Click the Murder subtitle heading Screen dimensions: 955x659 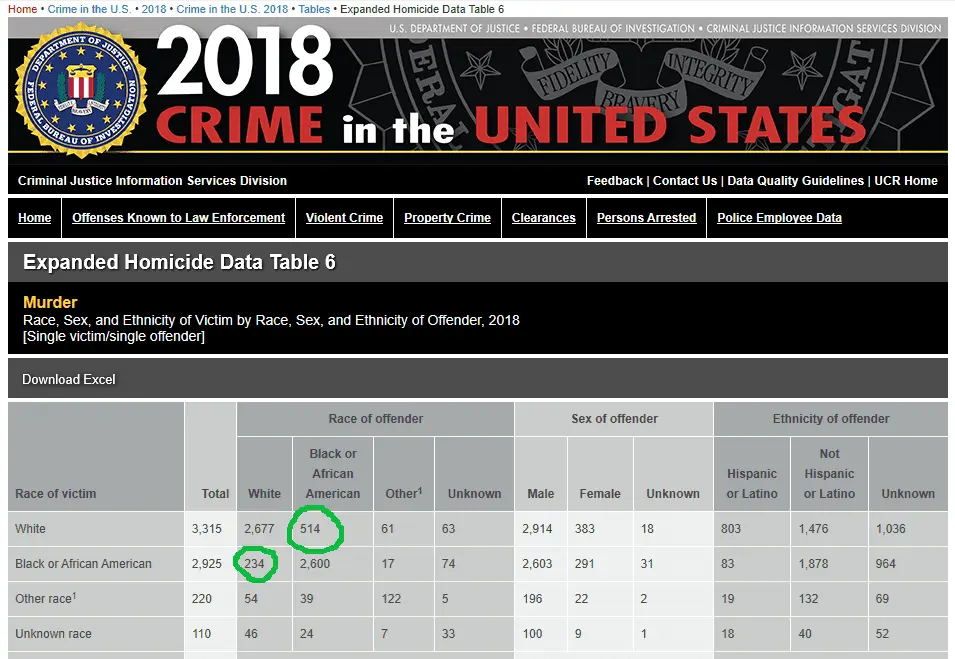click(x=50, y=303)
